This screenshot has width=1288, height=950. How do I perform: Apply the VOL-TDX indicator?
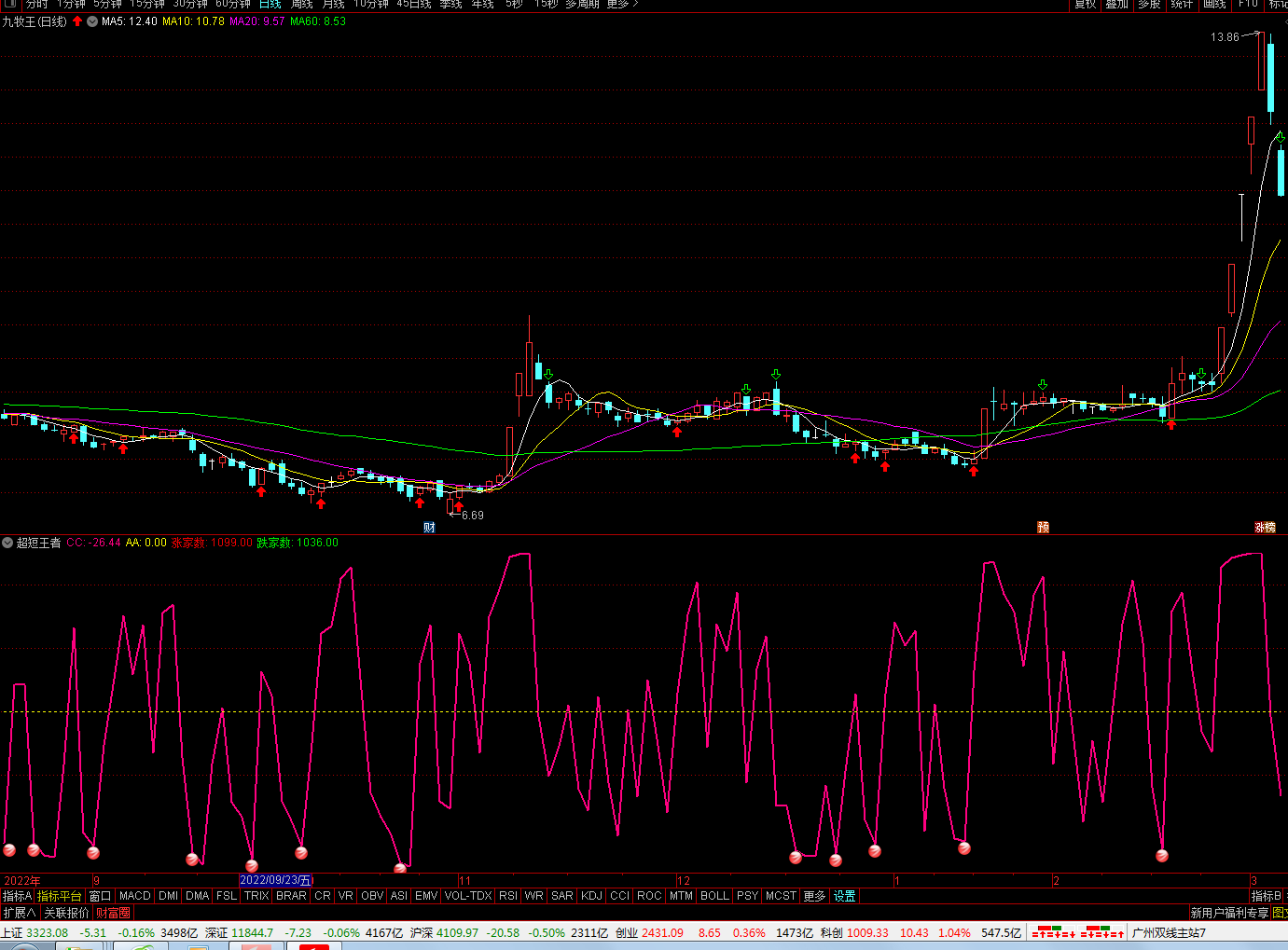pos(468,896)
